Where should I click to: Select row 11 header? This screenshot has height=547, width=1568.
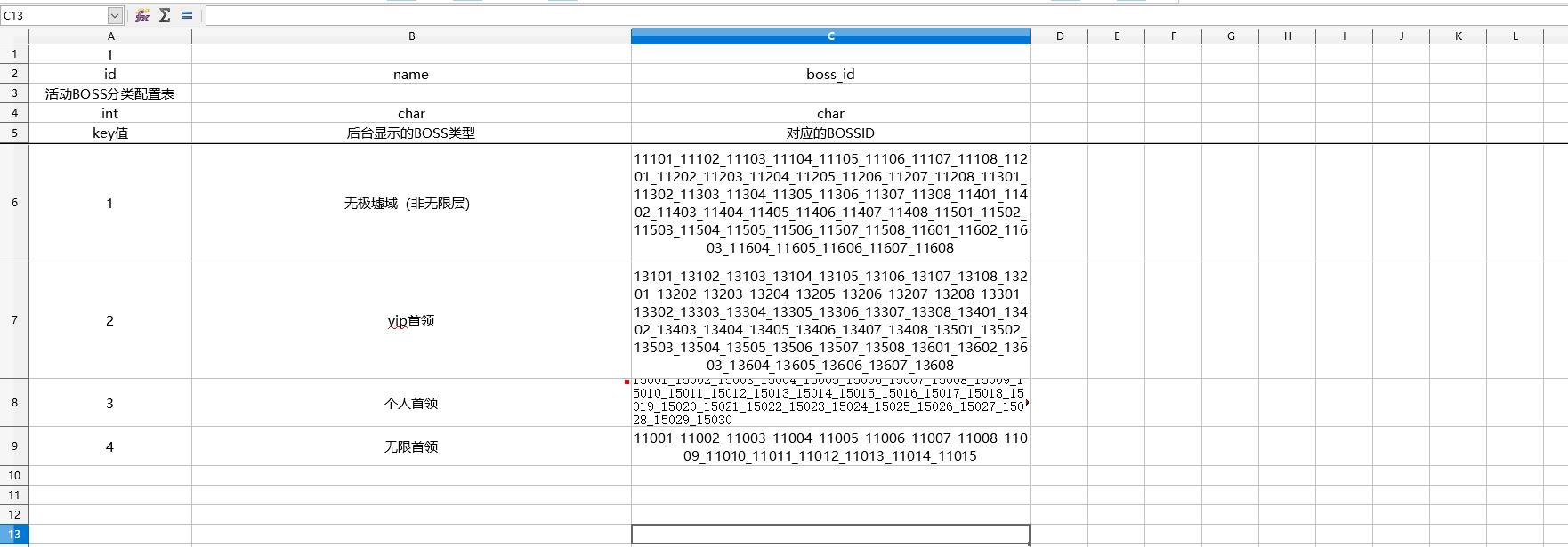pos(14,495)
